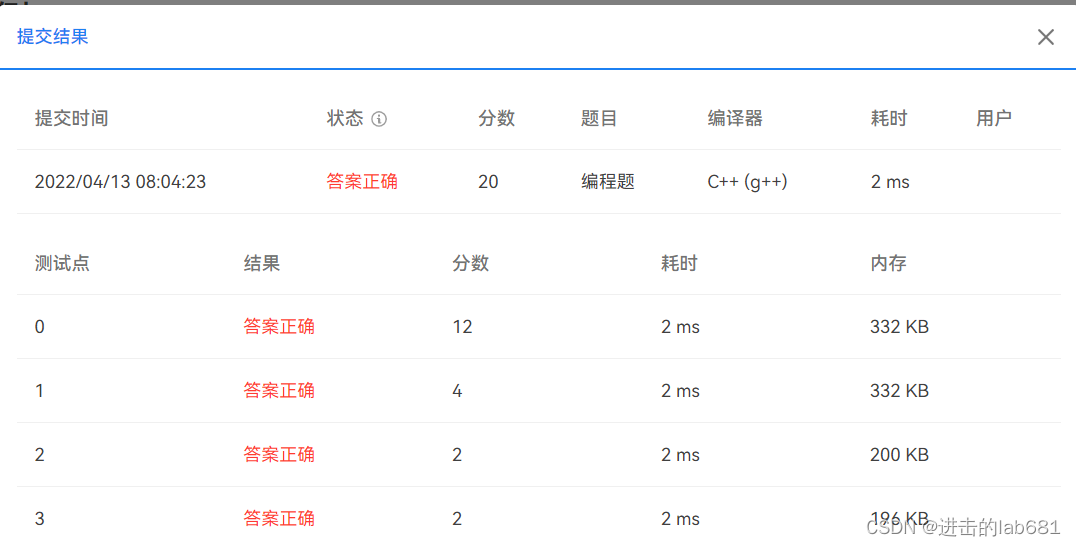Click the total score 20
This screenshot has height=546, width=1076.
pyautogui.click(x=488, y=182)
